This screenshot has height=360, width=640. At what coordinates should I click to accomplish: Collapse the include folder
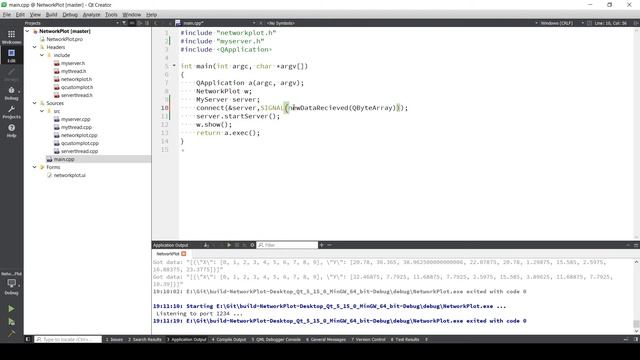pyautogui.click(x=42, y=55)
